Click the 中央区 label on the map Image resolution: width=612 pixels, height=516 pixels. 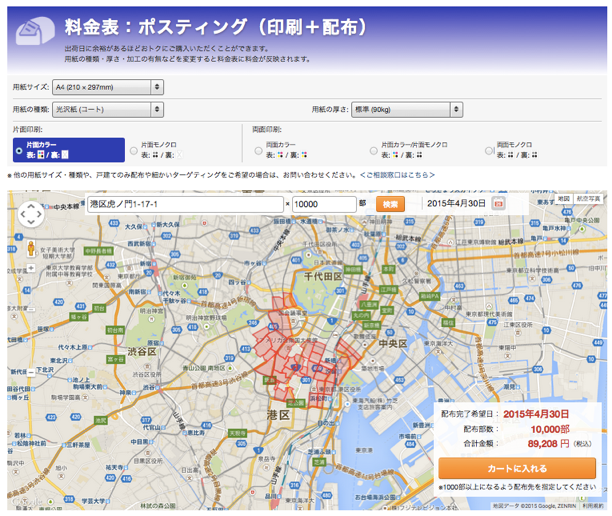tap(393, 343)
